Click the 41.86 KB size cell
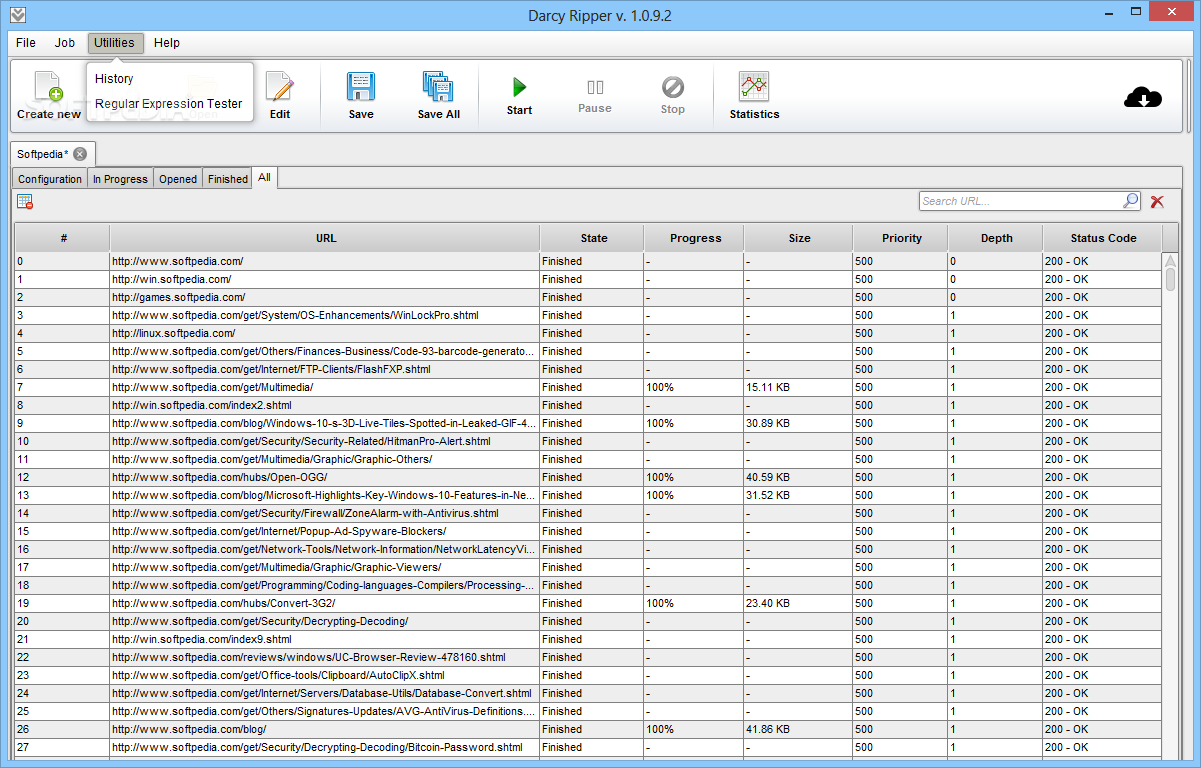Viewport: 1201px width, 768px height. 798,729
